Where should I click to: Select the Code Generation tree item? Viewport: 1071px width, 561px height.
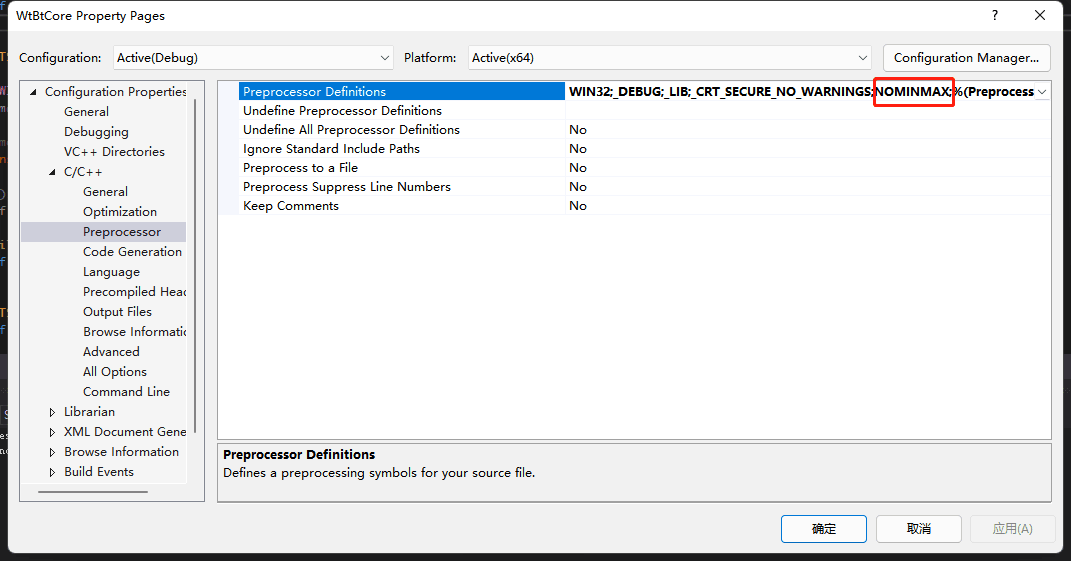[x=132, y=252]
